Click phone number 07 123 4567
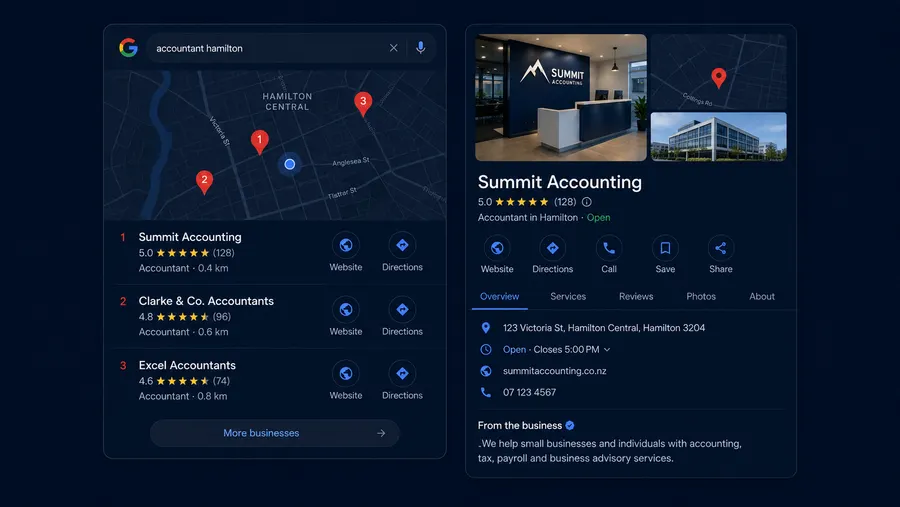 click(x=529, y=392)
